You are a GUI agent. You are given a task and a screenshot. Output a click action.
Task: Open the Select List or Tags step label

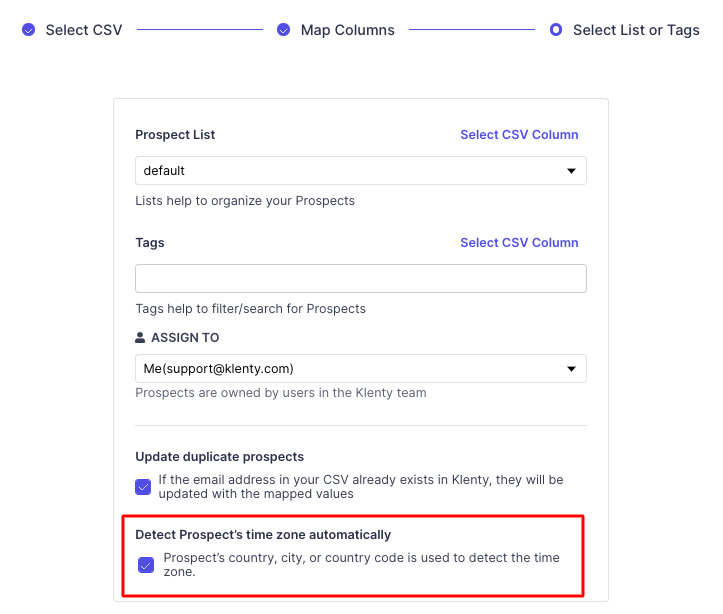click(636, 30)
